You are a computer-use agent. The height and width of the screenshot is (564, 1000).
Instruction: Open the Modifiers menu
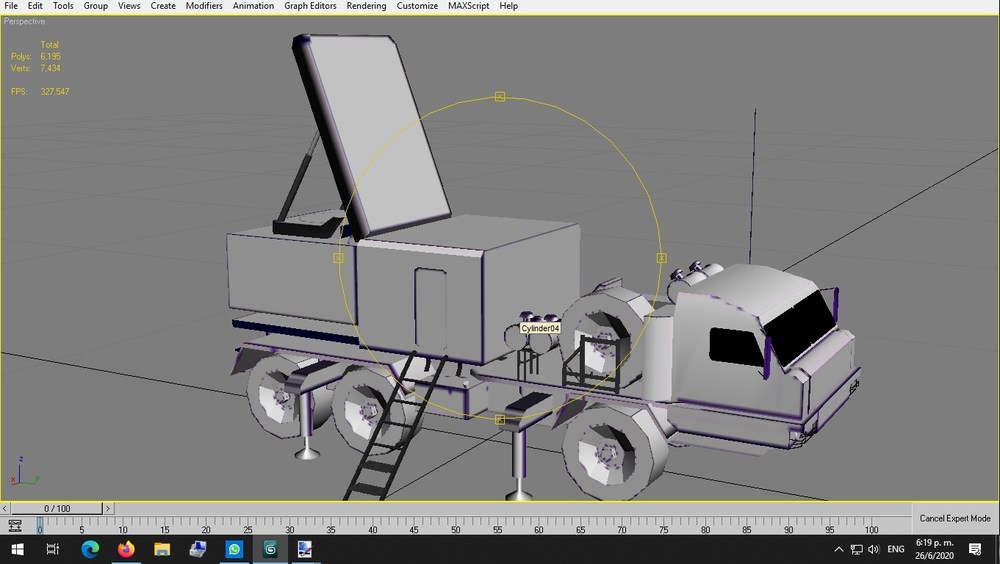pyautogui.click(x=204, y=6)
